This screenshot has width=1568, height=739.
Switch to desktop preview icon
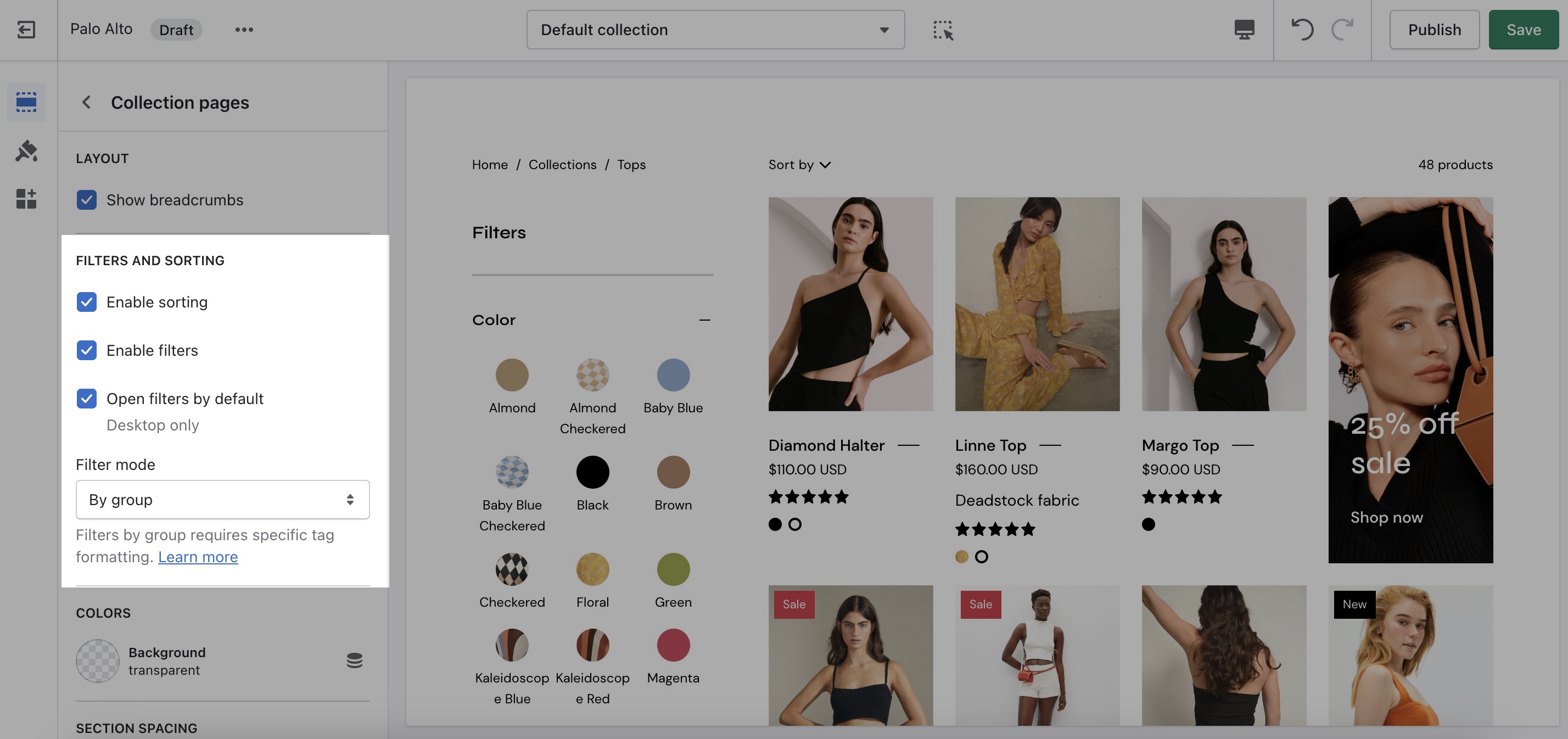click(1244, 29)
